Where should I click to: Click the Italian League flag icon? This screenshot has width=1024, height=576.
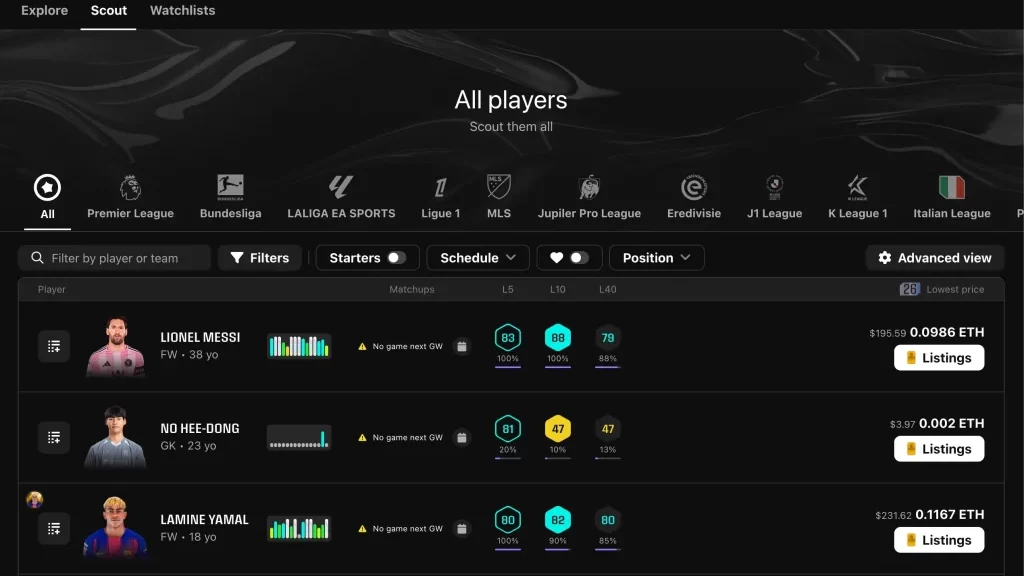[x=951, y=187]
